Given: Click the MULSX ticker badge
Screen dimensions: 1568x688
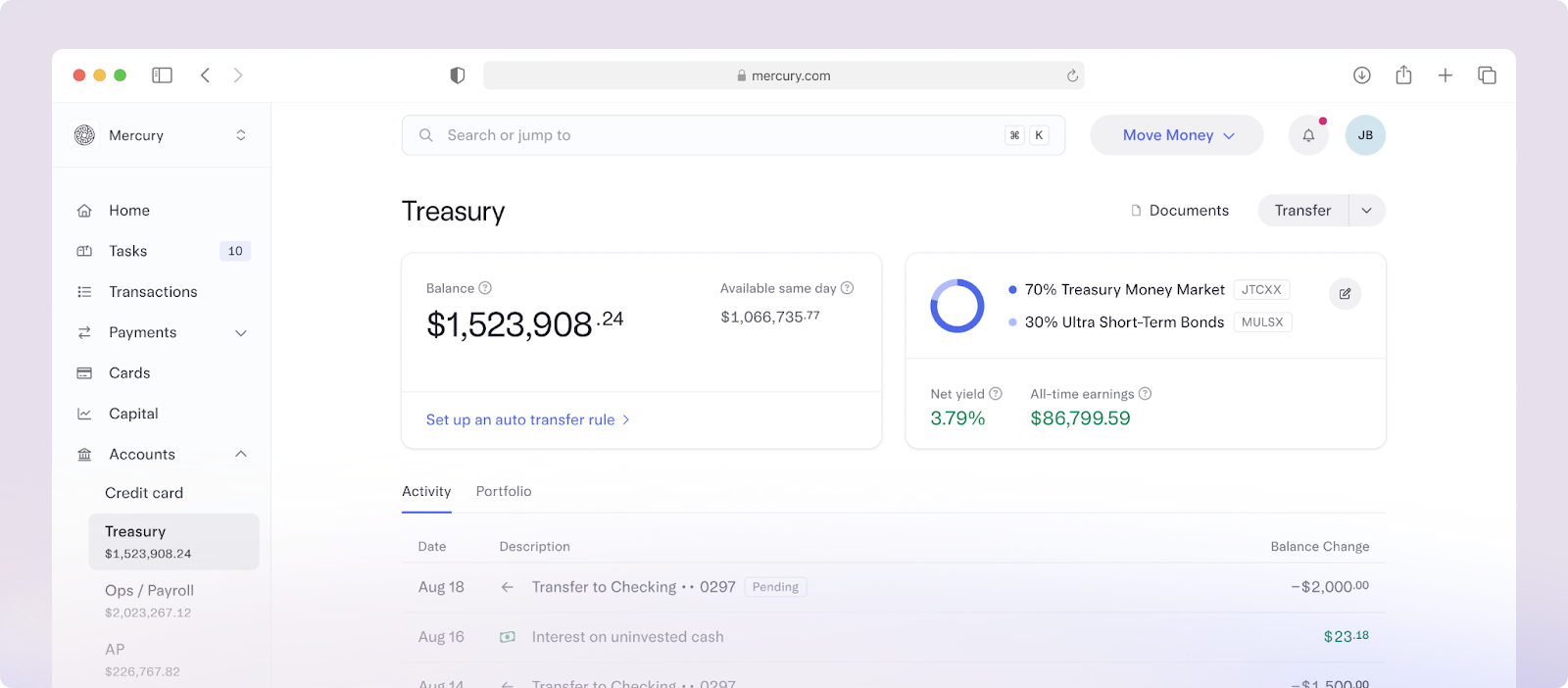Looking at the screenshot, I should [x=1262, y=322].
